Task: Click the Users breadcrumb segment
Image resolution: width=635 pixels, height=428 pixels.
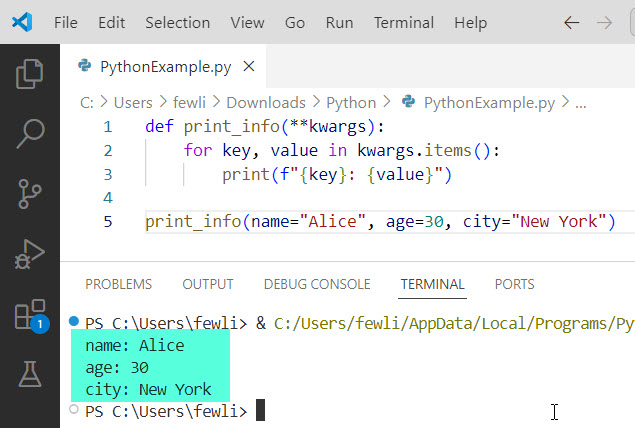Action: click(133, 103)
